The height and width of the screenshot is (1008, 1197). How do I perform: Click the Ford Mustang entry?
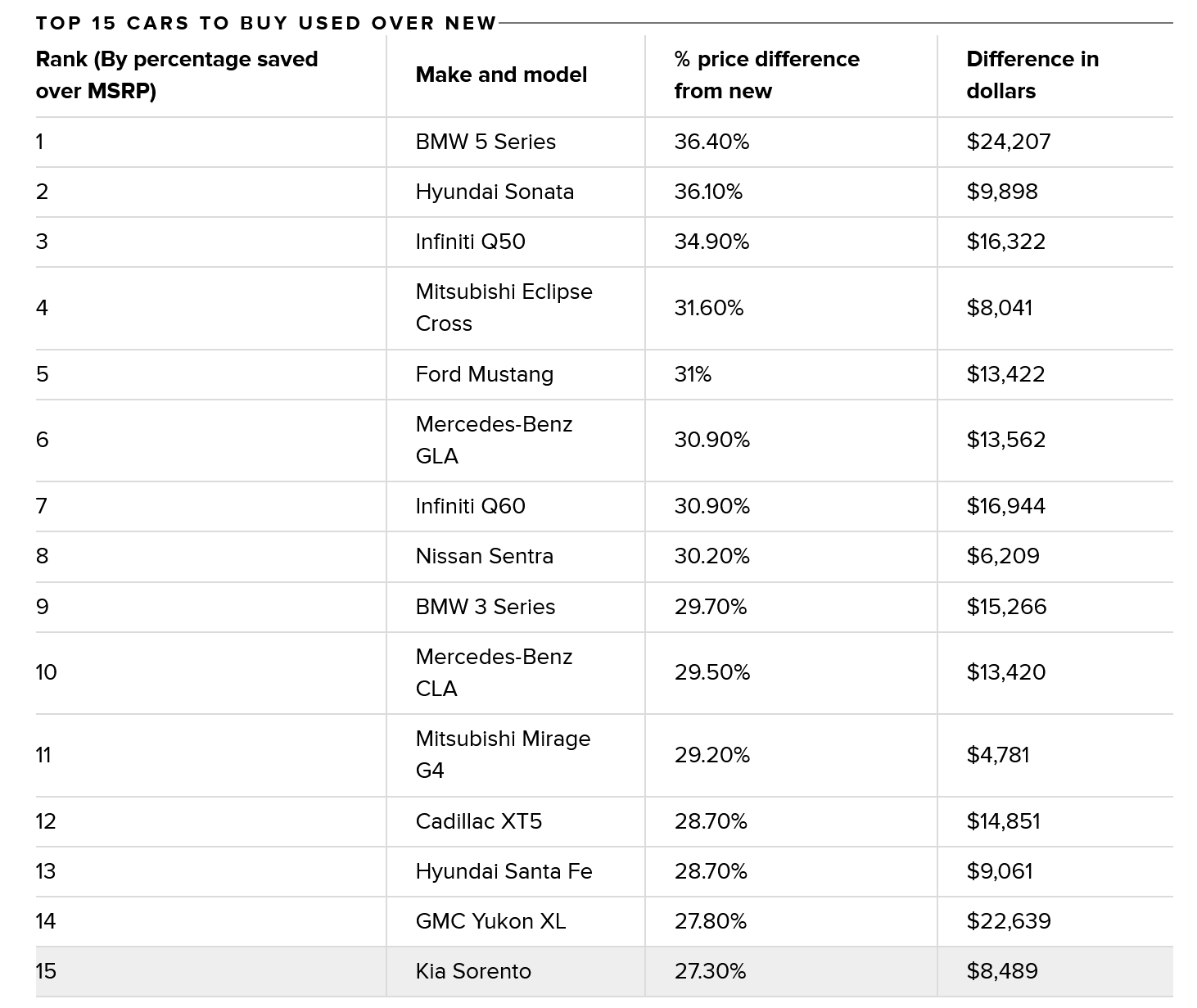coord(484,374)
